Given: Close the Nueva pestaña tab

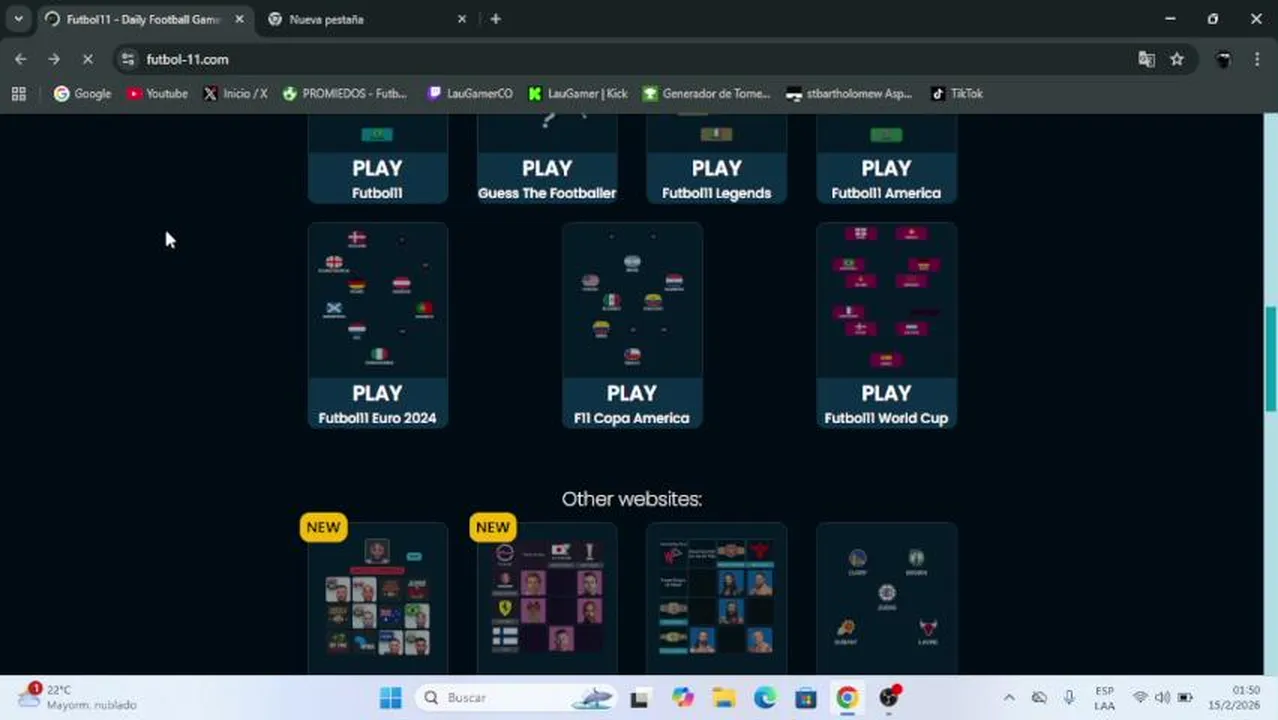Looking at the screenshot, I should [462, 19].
